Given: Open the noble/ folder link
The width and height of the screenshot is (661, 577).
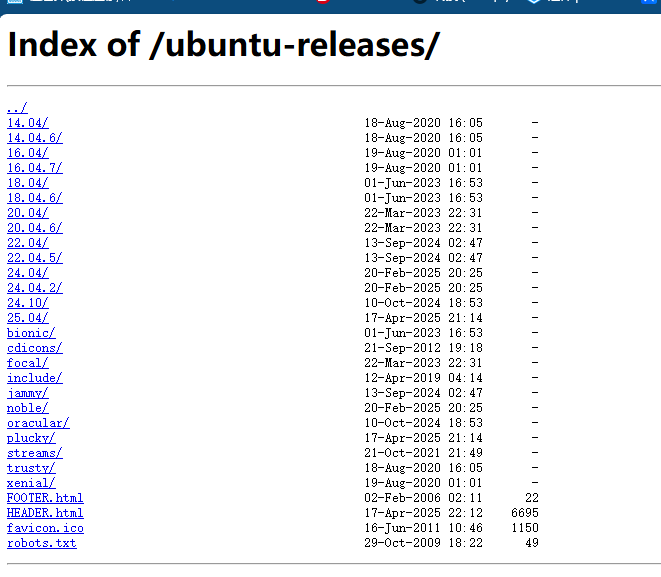Looking at the screenshot, I should click(28, 408).
